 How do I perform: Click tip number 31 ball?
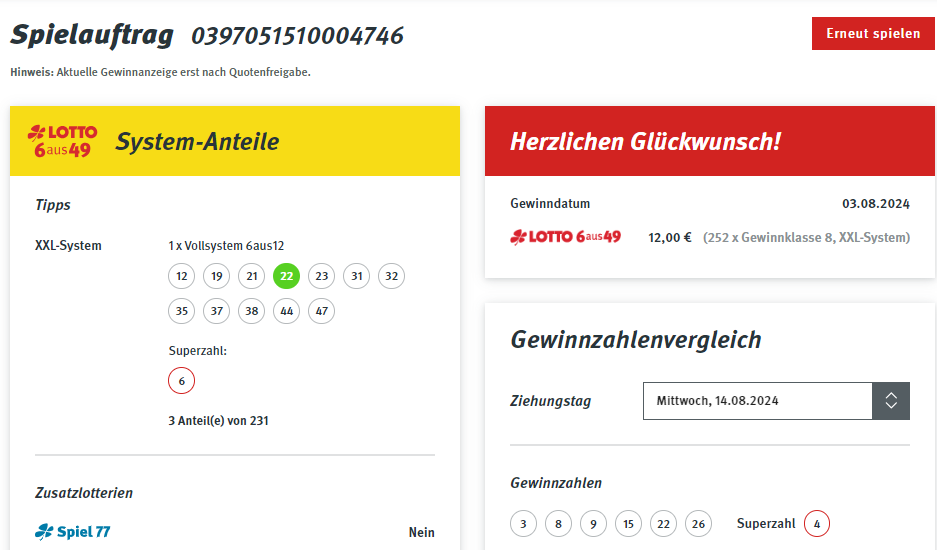[357, 276]
